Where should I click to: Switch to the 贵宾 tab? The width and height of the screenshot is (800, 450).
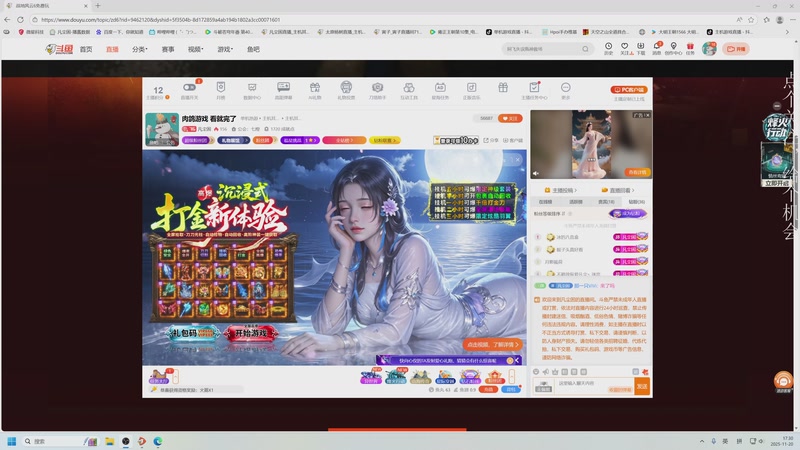[x=606, y=202]
